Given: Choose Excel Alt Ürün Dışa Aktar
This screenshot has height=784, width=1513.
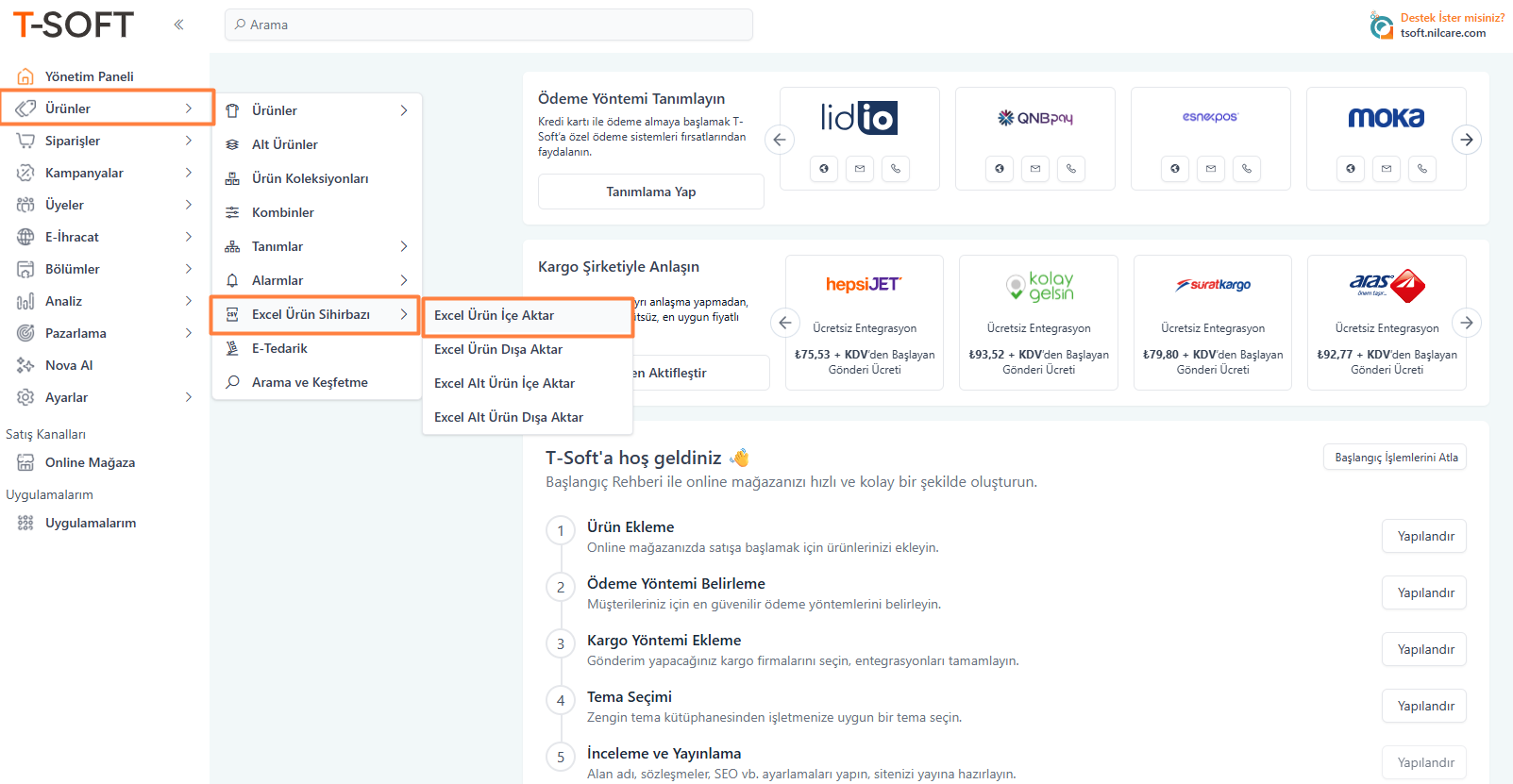Looking at the screenshot, I should [508, 417].
